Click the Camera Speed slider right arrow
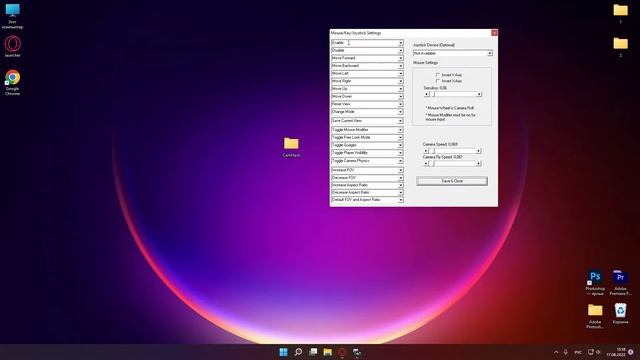The height and width of the screenshot is (360, 640). click(x=478, y=151)
